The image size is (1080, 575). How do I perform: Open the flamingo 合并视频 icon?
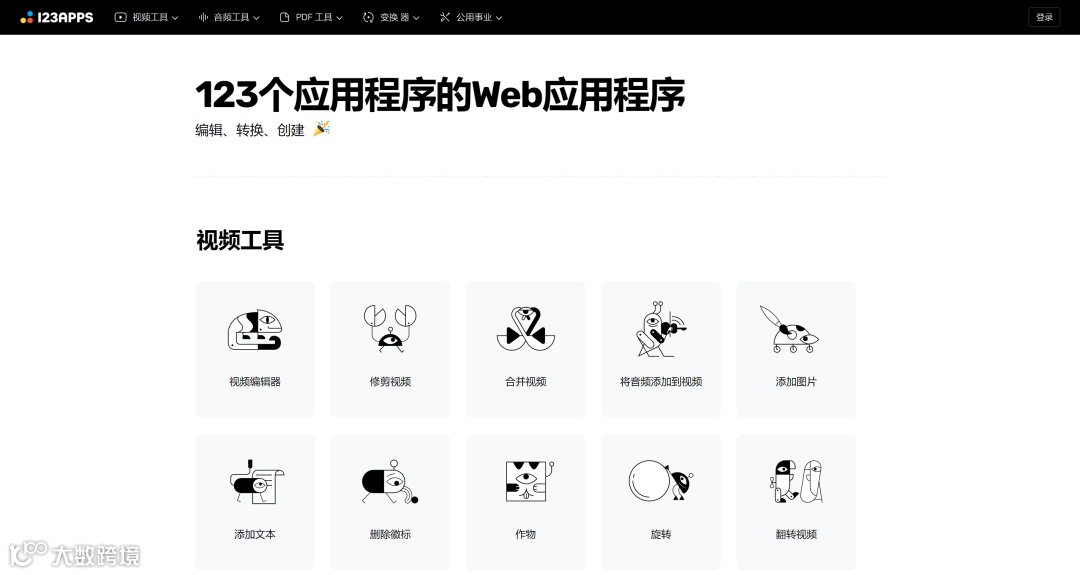click(526, 329)
